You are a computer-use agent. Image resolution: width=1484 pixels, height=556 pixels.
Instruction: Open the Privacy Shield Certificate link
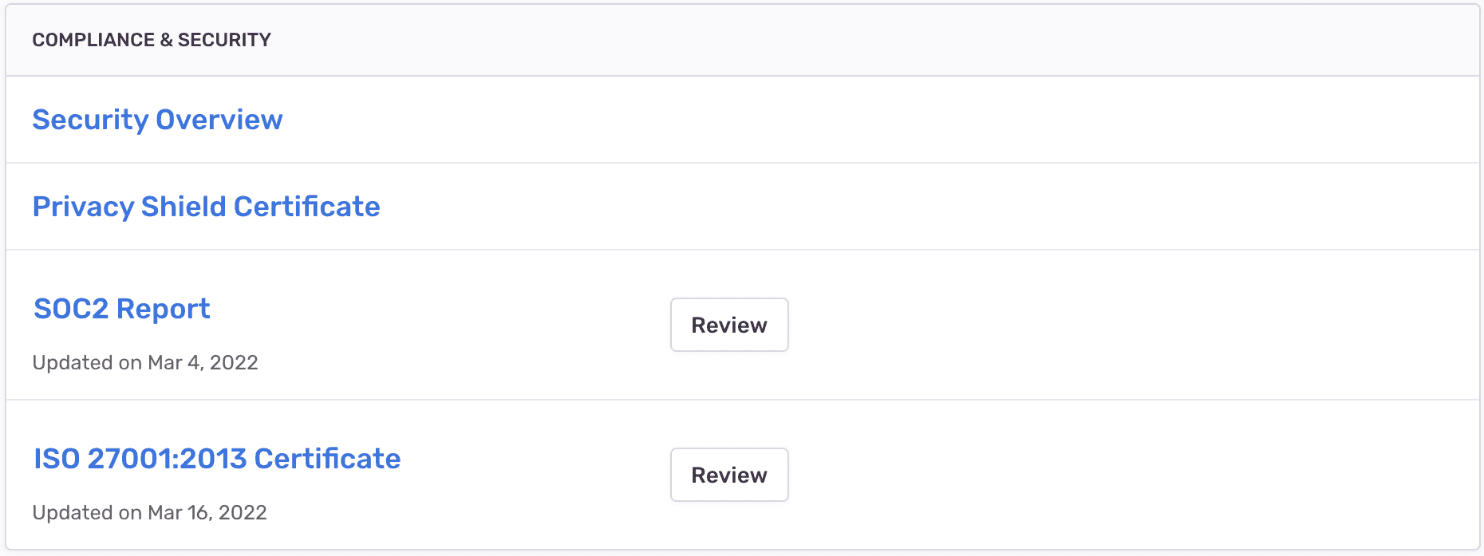click(x=206, y=207)
